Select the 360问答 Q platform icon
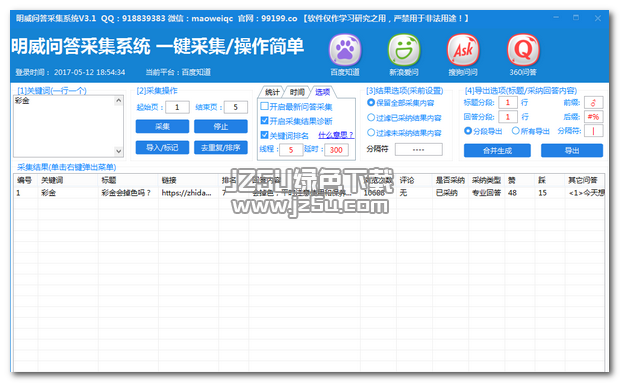 tap(523, 50)
